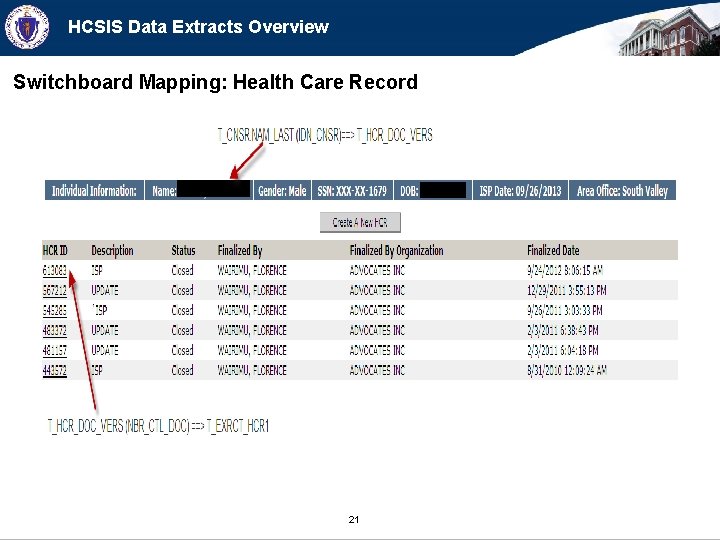Select finalized date 2/3/2011 6:38:43 PM
The width and height of the screenshot is (720, 540).
[562, 331]
